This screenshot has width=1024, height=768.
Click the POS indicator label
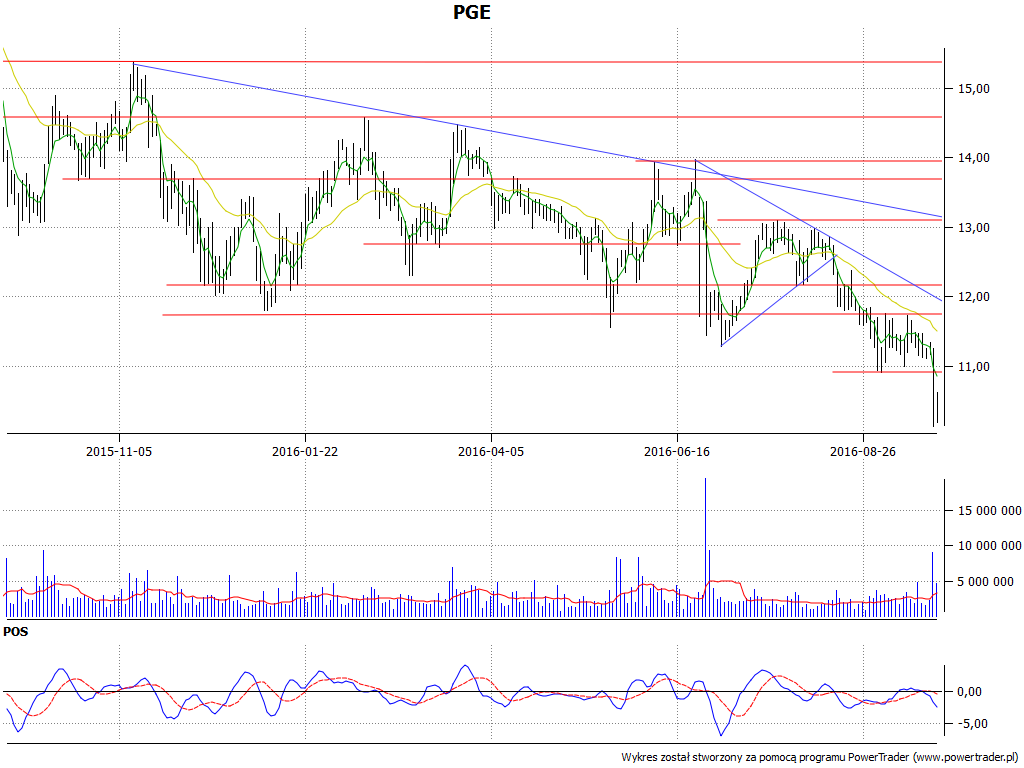coord(16,632)
